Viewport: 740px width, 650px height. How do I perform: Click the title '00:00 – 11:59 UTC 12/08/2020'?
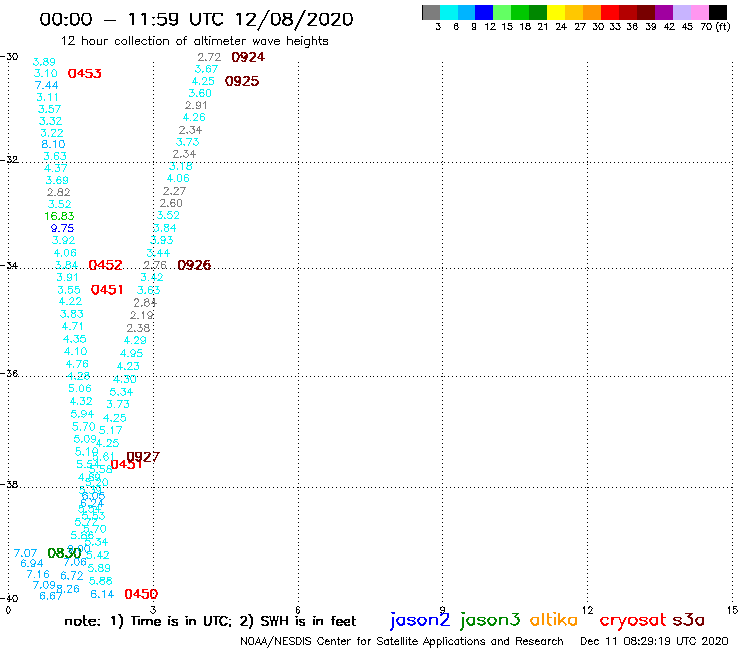196,19
